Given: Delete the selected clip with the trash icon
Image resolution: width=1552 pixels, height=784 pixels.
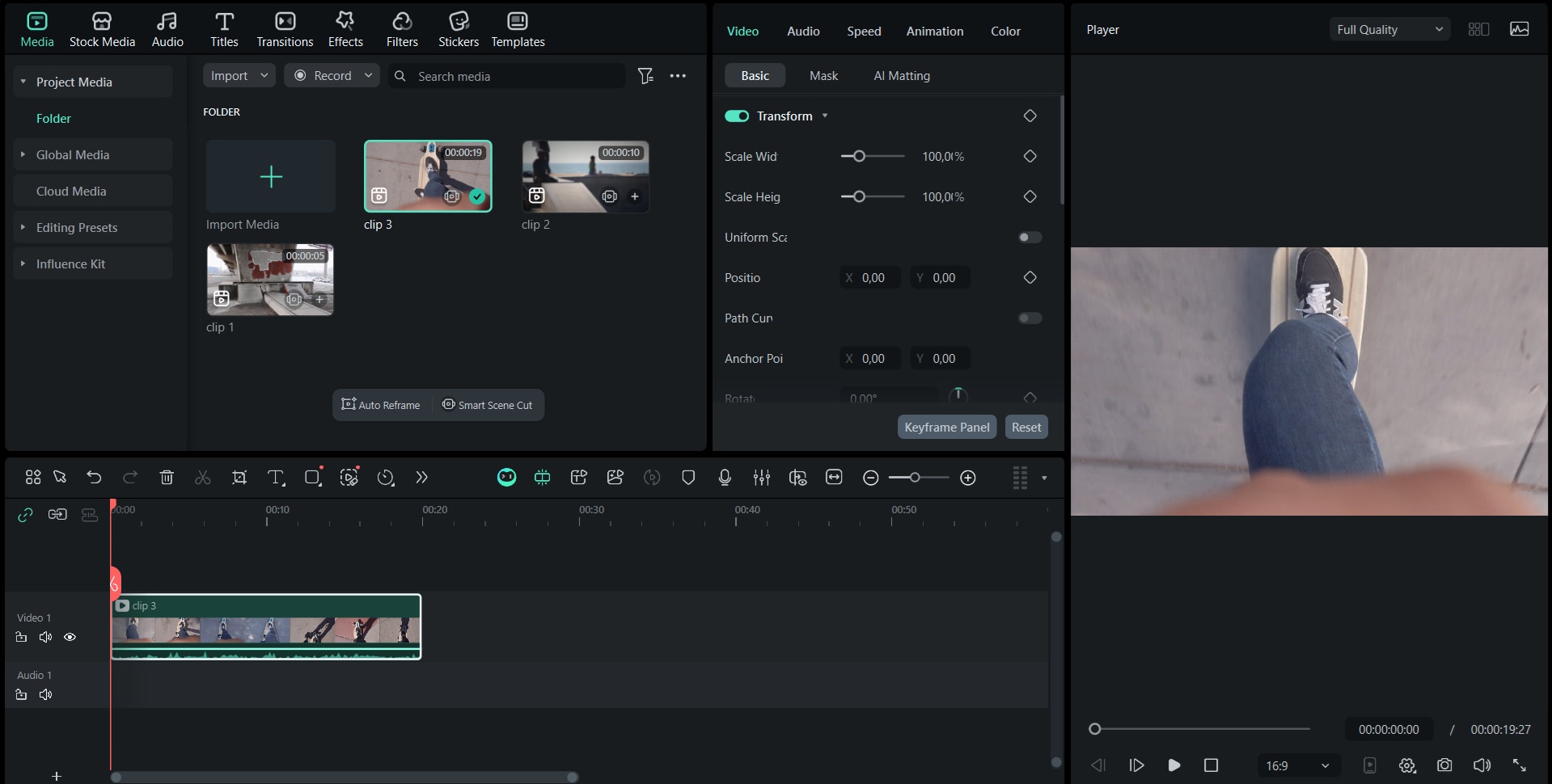Looking at the screenshot, I should pyautogui.click(x=167, y=478).
